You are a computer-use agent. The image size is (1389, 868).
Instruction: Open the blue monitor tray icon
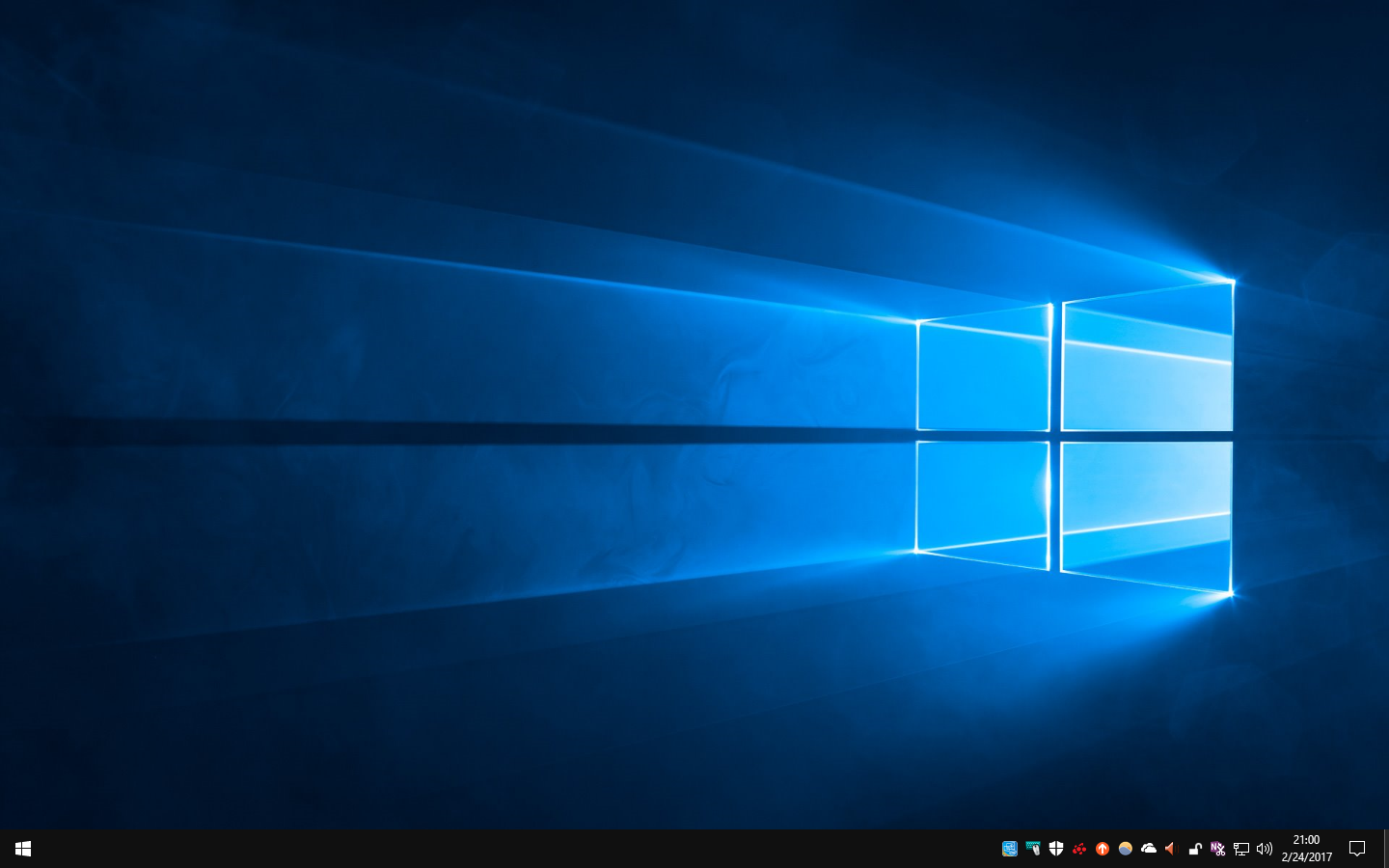tap(1010, 849)
